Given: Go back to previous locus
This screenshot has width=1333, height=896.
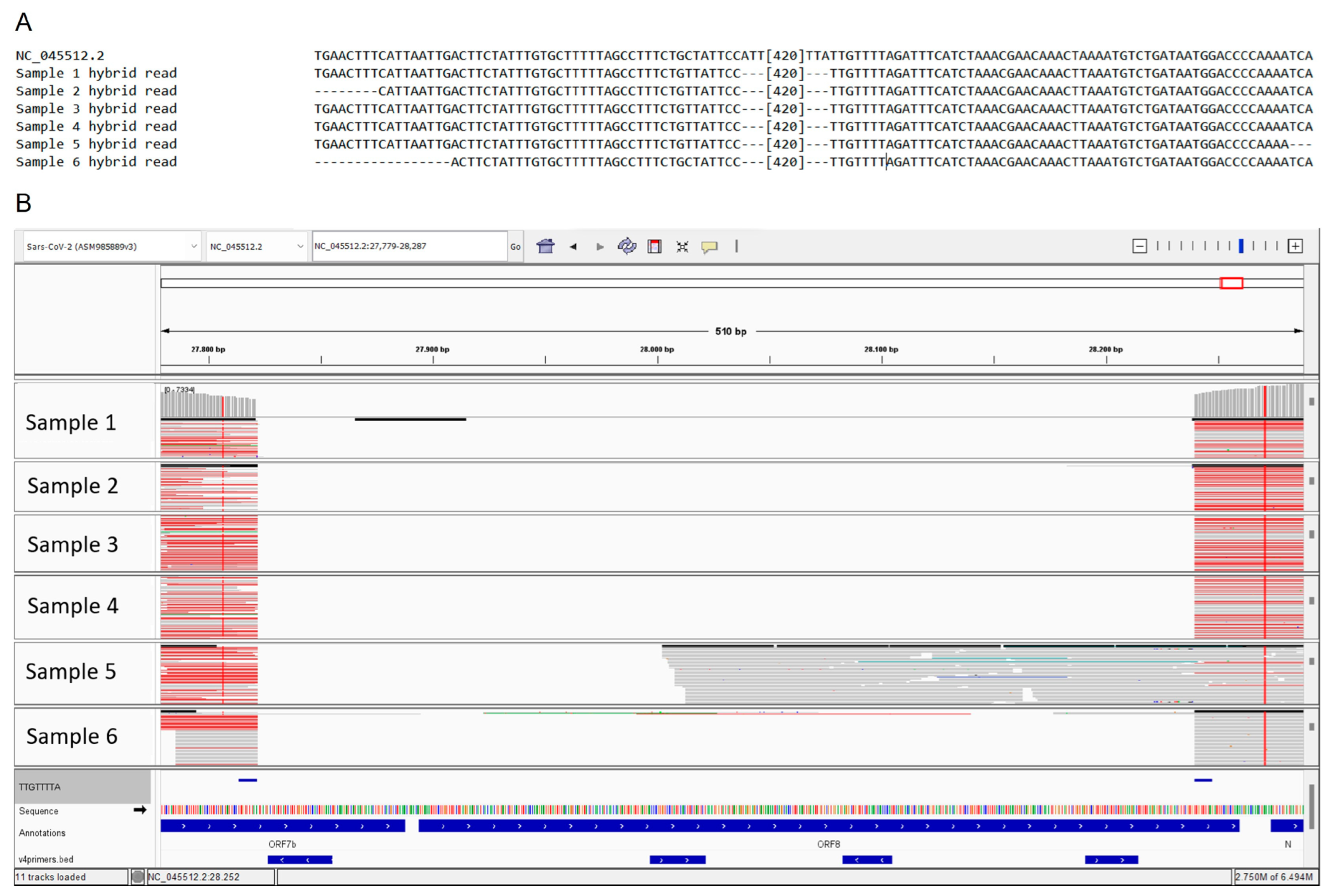Looking at the screenshot, I should (x=573, y=247).
